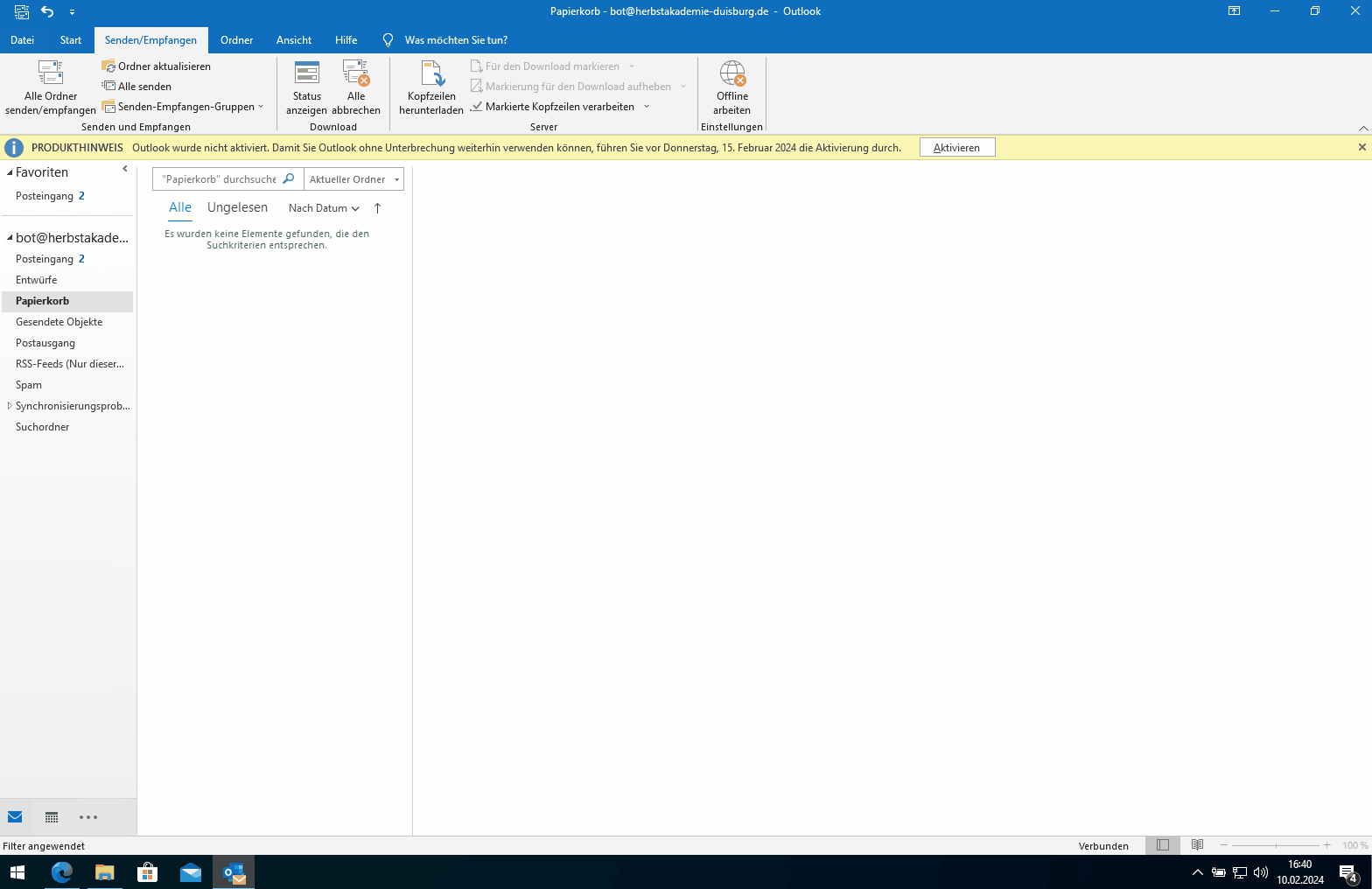
Task: Close the yellow product notice bar
Action: [x=1361, y=147]
